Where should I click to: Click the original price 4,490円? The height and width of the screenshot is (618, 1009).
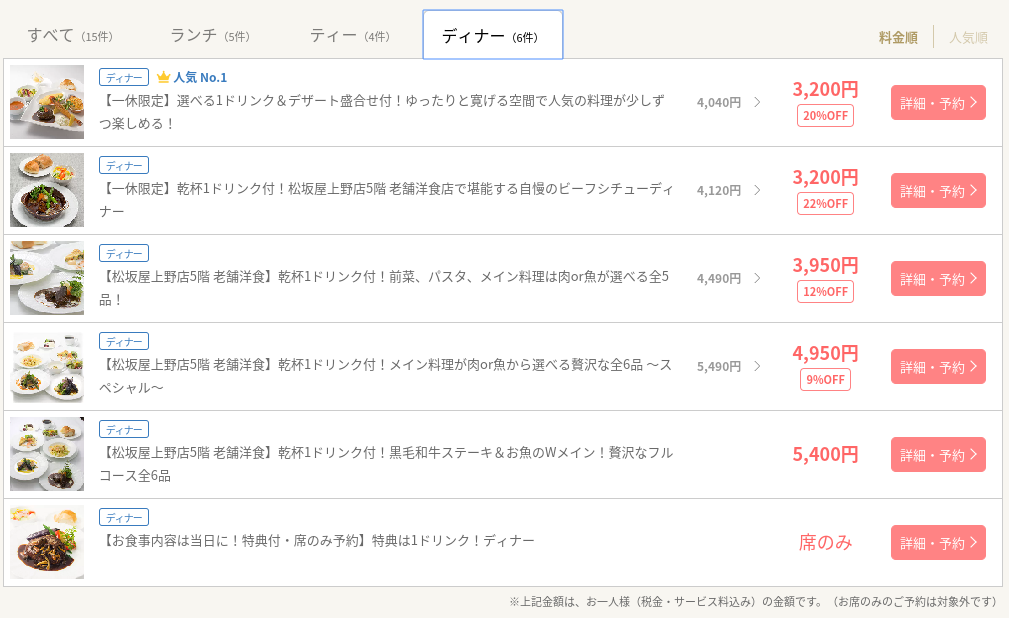point(719,279)
